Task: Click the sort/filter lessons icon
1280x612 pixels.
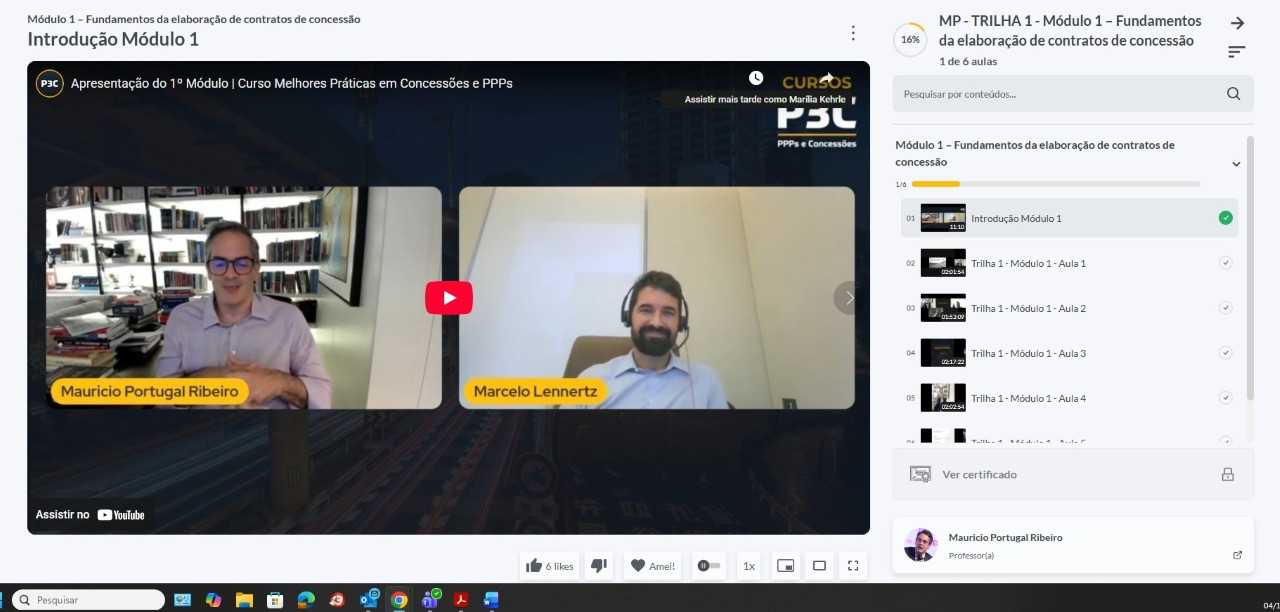Action: (1237, 52)
